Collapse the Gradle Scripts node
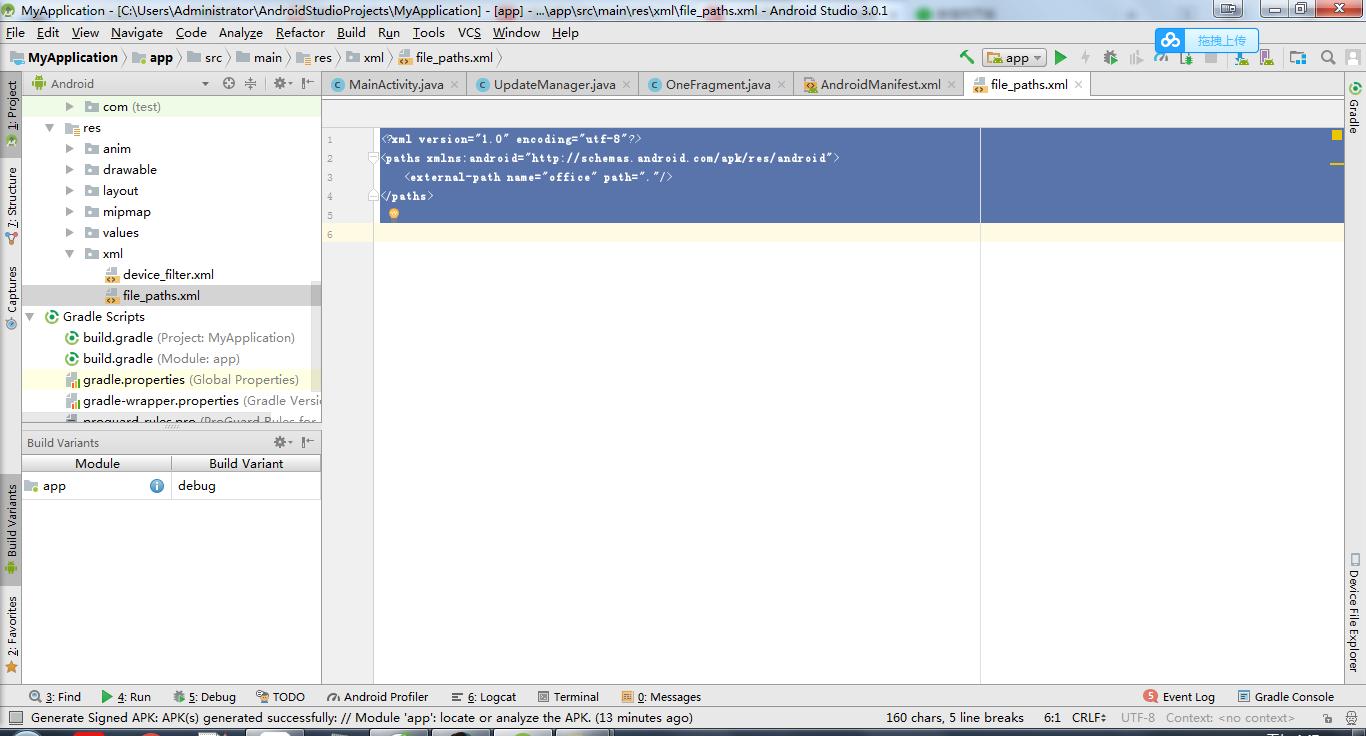The image size is (1366, 736). pyautogui.click(x=29, y=317)
